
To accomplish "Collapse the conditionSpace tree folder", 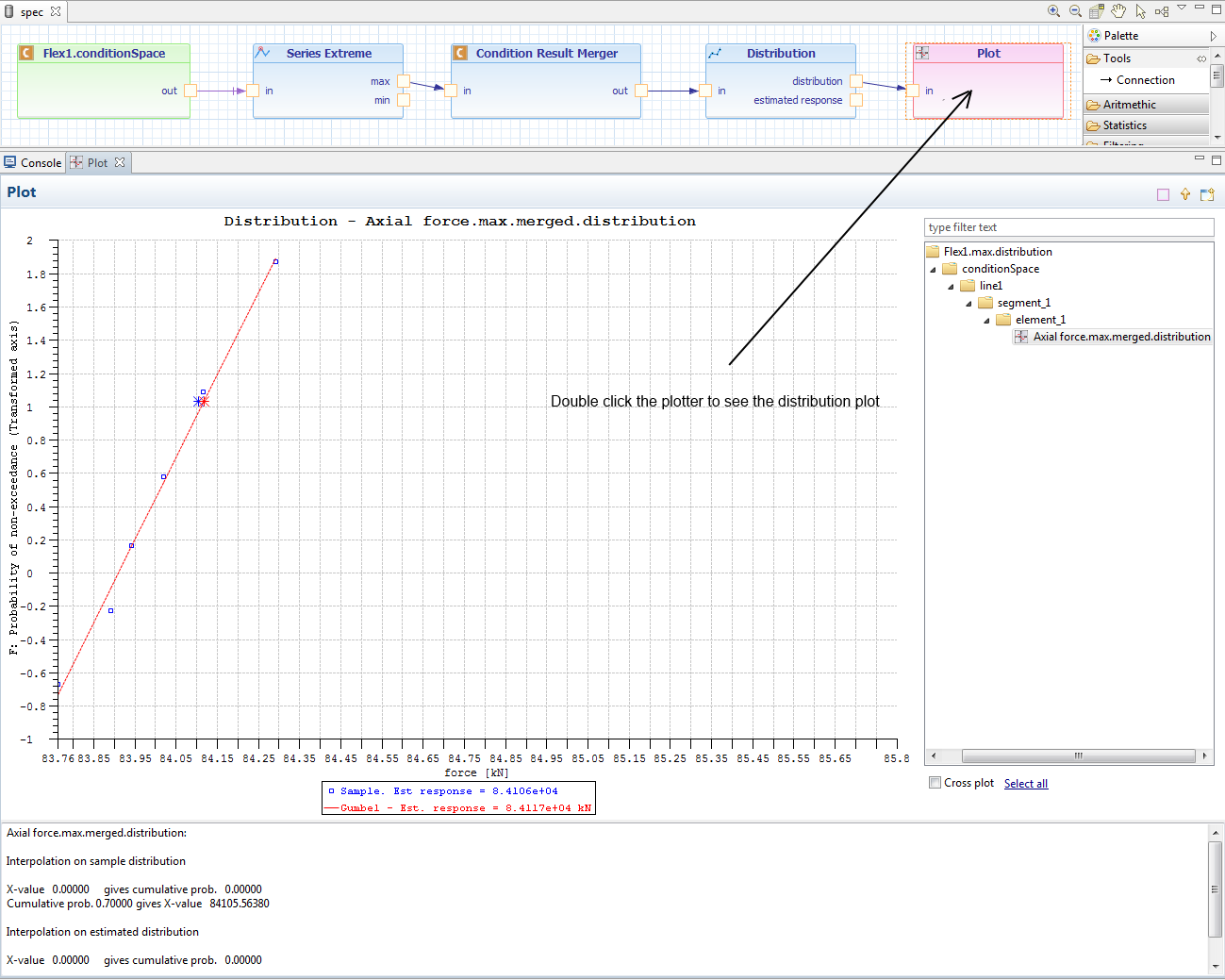I will coord(934,269).
